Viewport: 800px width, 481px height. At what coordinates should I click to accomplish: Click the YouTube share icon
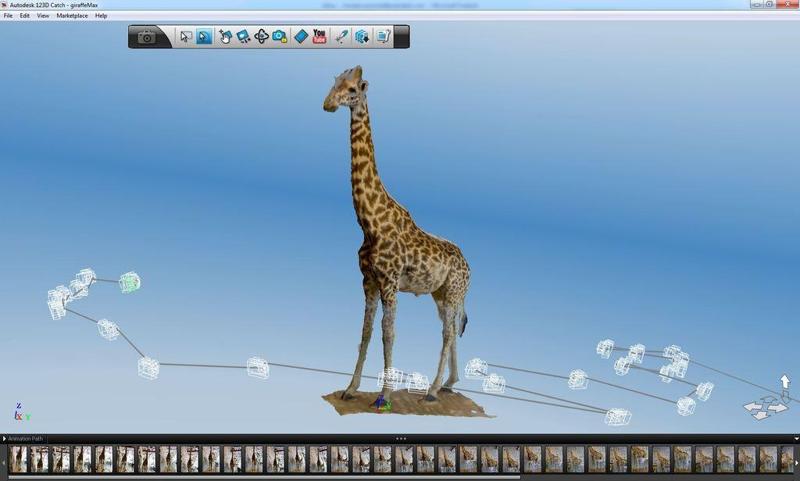(319, 36)
